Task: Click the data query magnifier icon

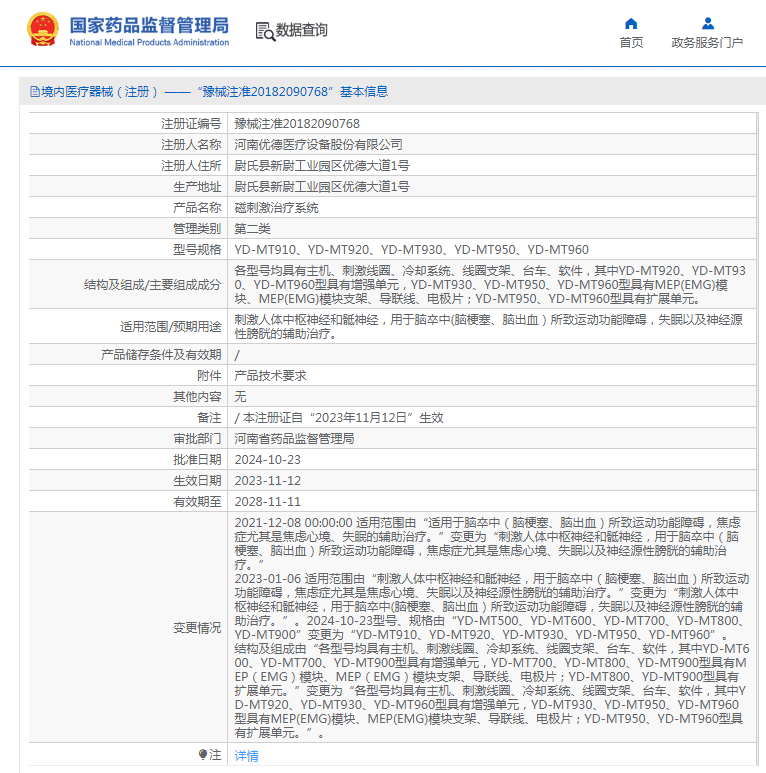Action: click(265, 31)
